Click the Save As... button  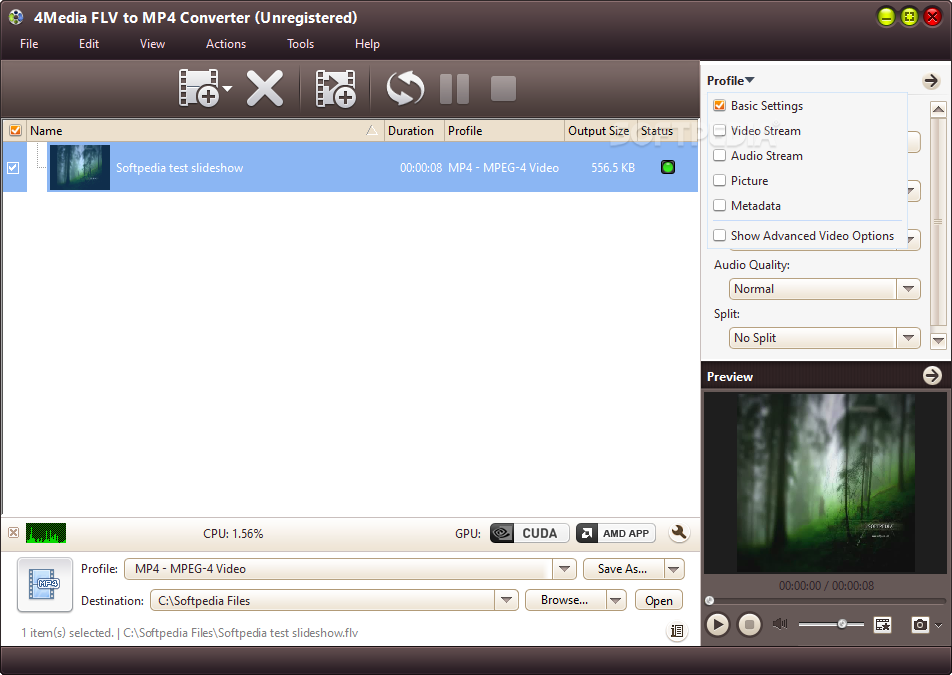coord(623,569)
